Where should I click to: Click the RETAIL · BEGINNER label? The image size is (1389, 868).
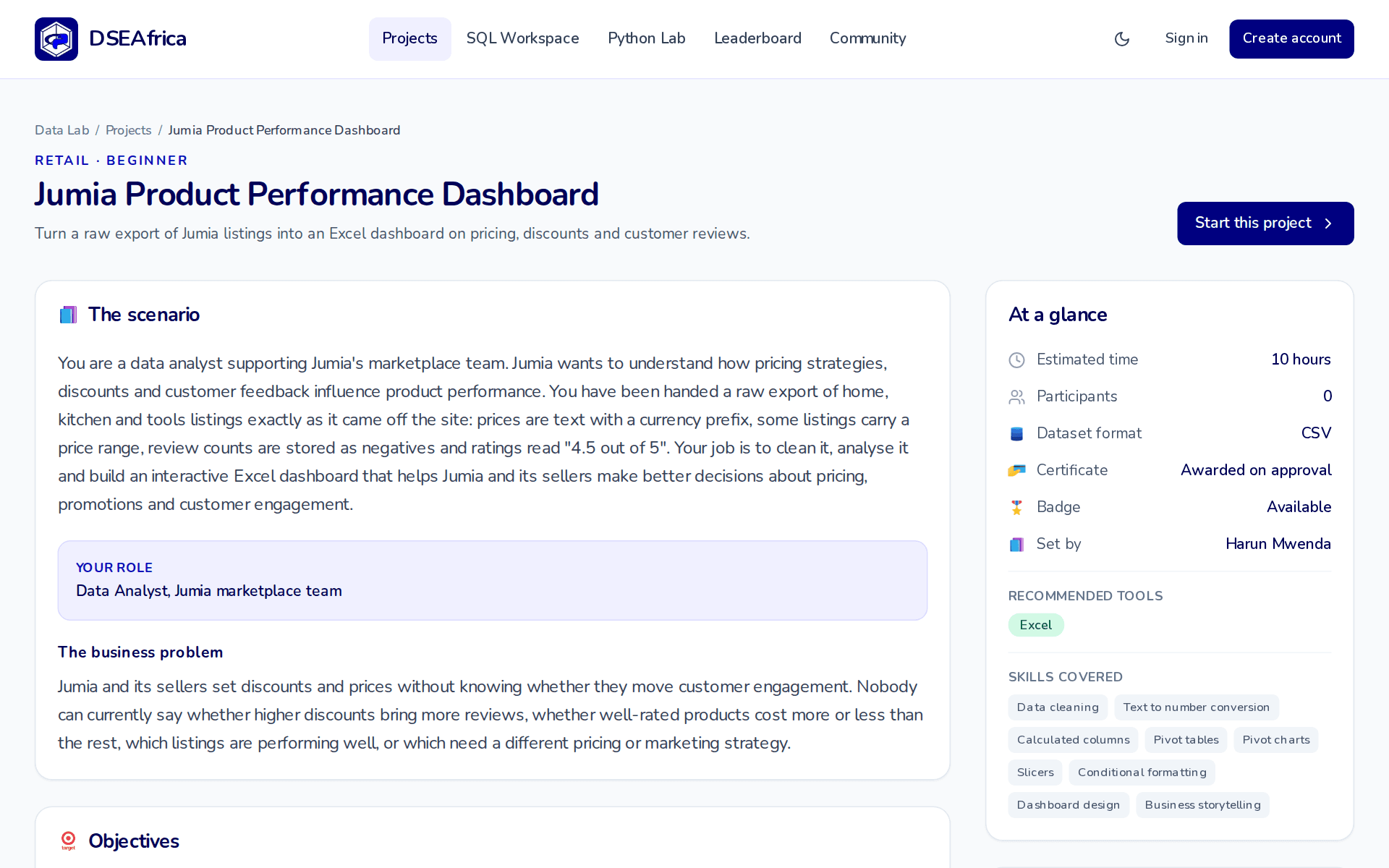(x=111, y=161)
